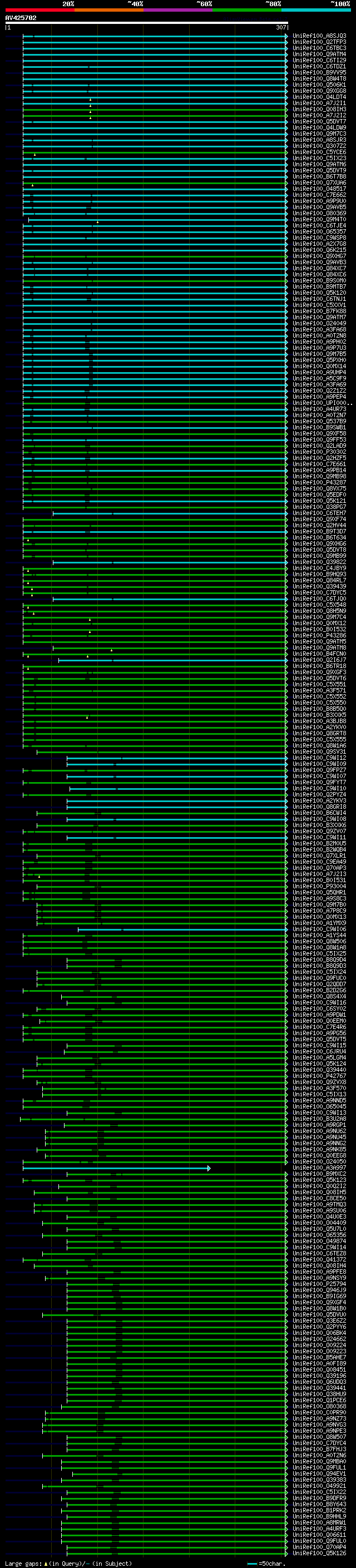This screenshot has height=1568, width=356.
Task: Select hit label UniRef100_C9WI09
Action: 319,764
